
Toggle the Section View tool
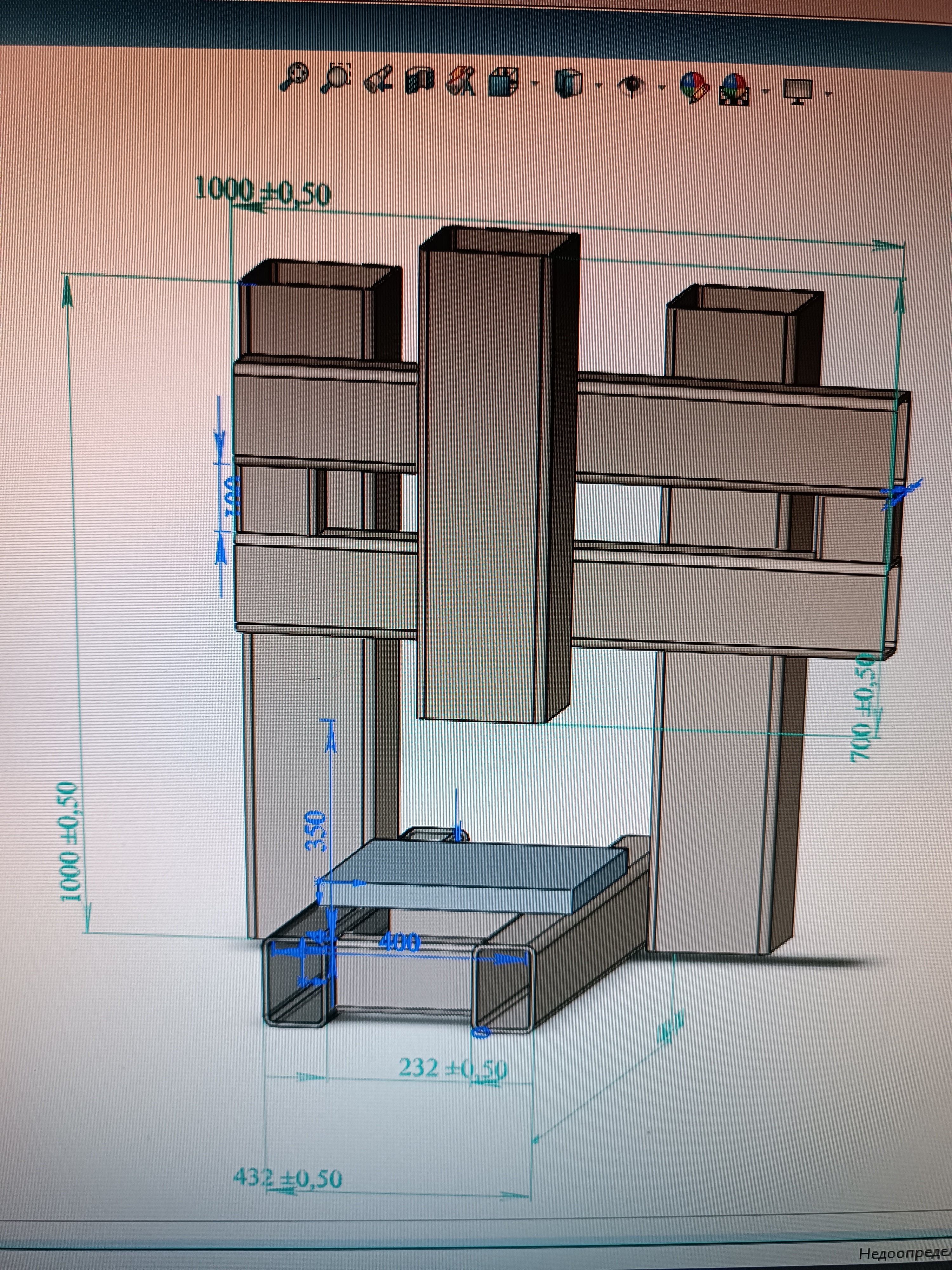pyautogui.click(x=420, y=80)
